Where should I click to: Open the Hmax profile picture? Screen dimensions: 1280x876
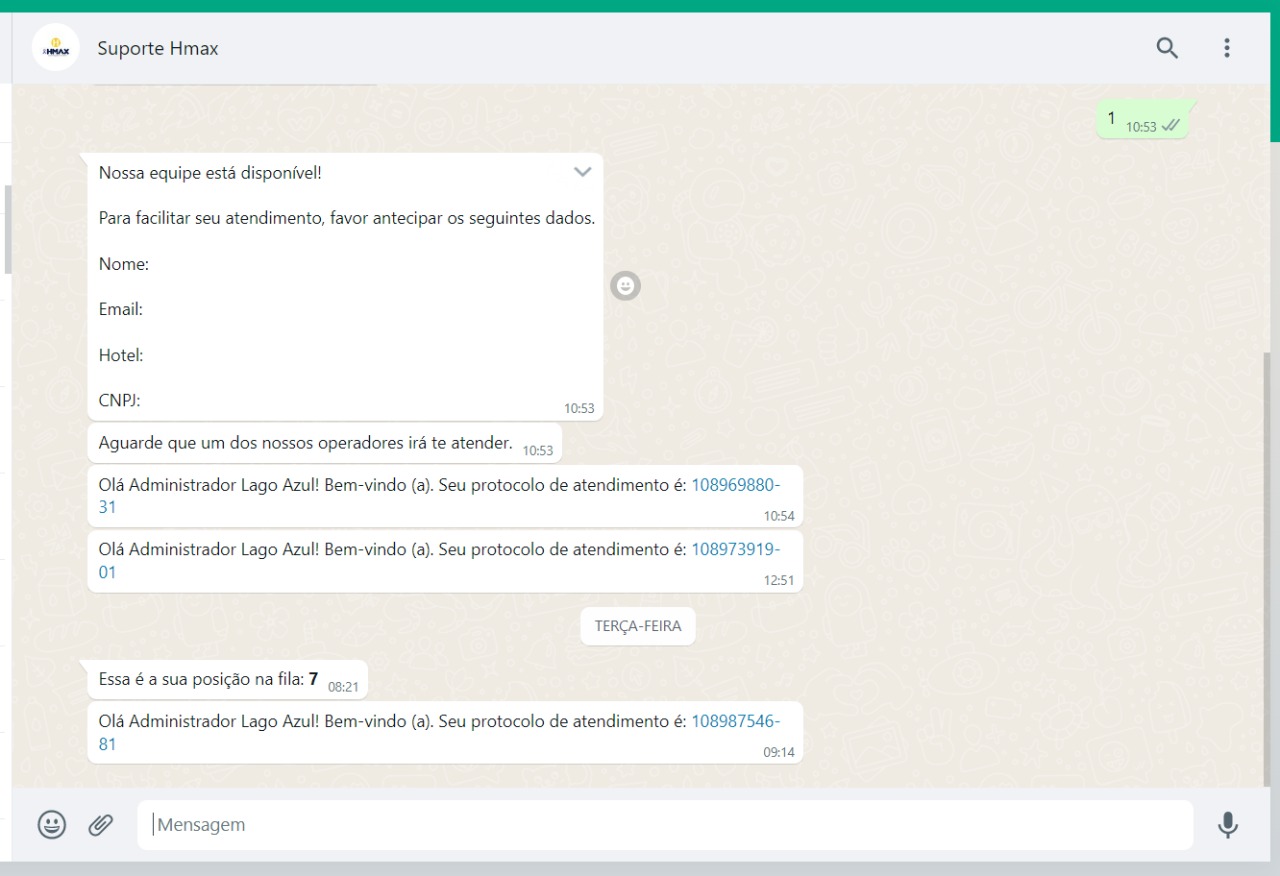pyautogui.click(x=56, y=48)
